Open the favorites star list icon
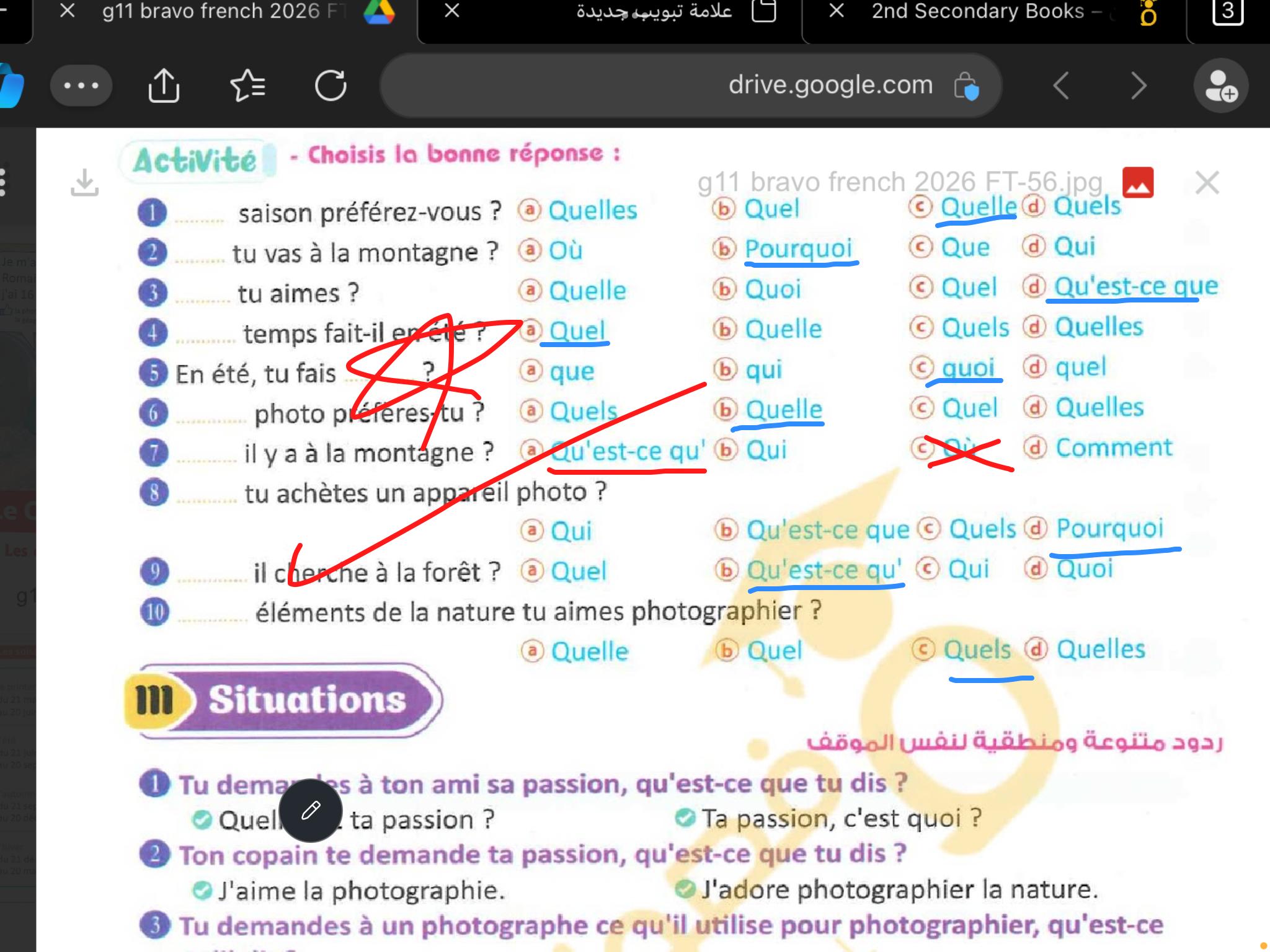This screenshot has width=1270, height=952. tap(247, 86)
